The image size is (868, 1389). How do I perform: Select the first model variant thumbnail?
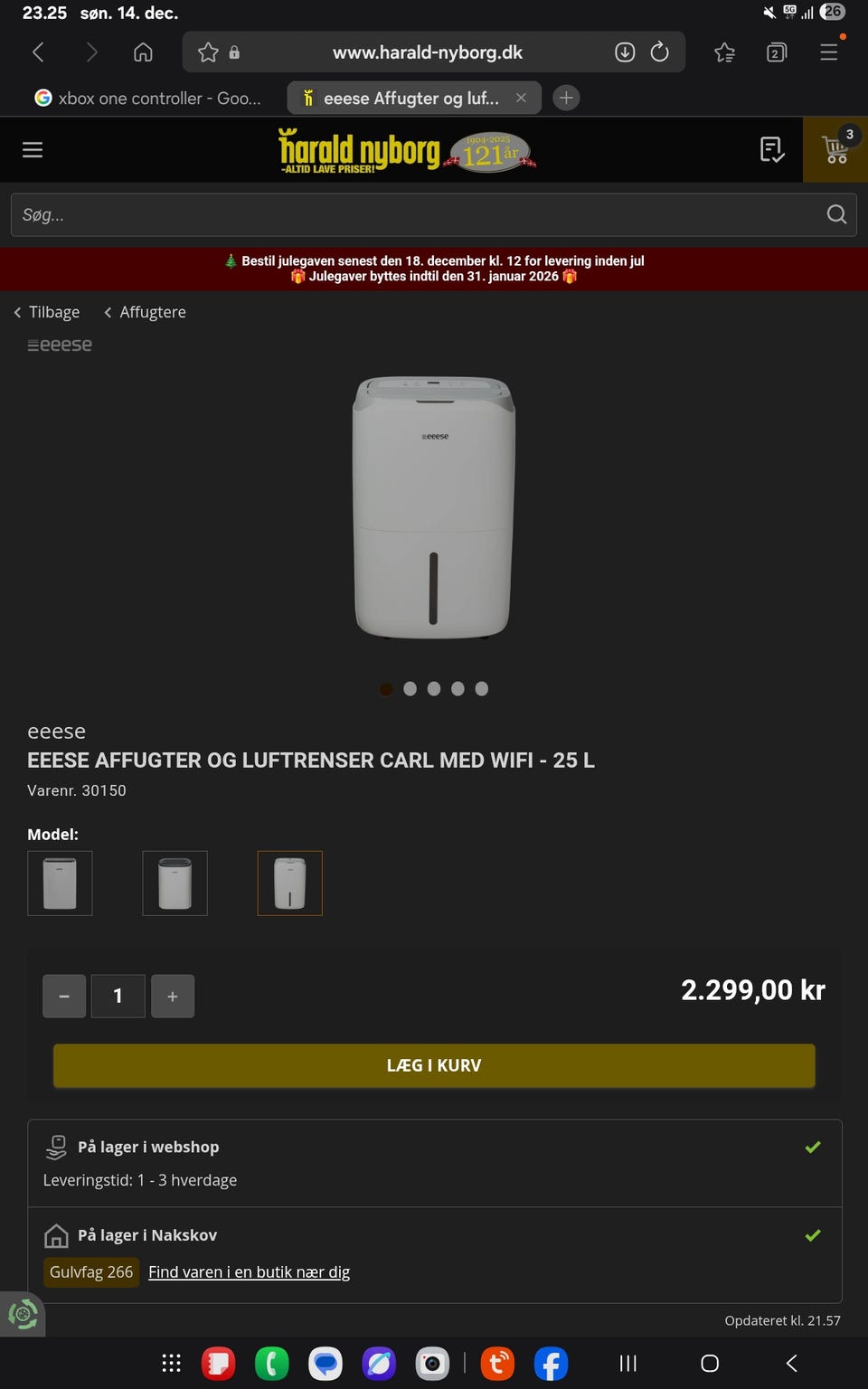click(x=60, y=883)
